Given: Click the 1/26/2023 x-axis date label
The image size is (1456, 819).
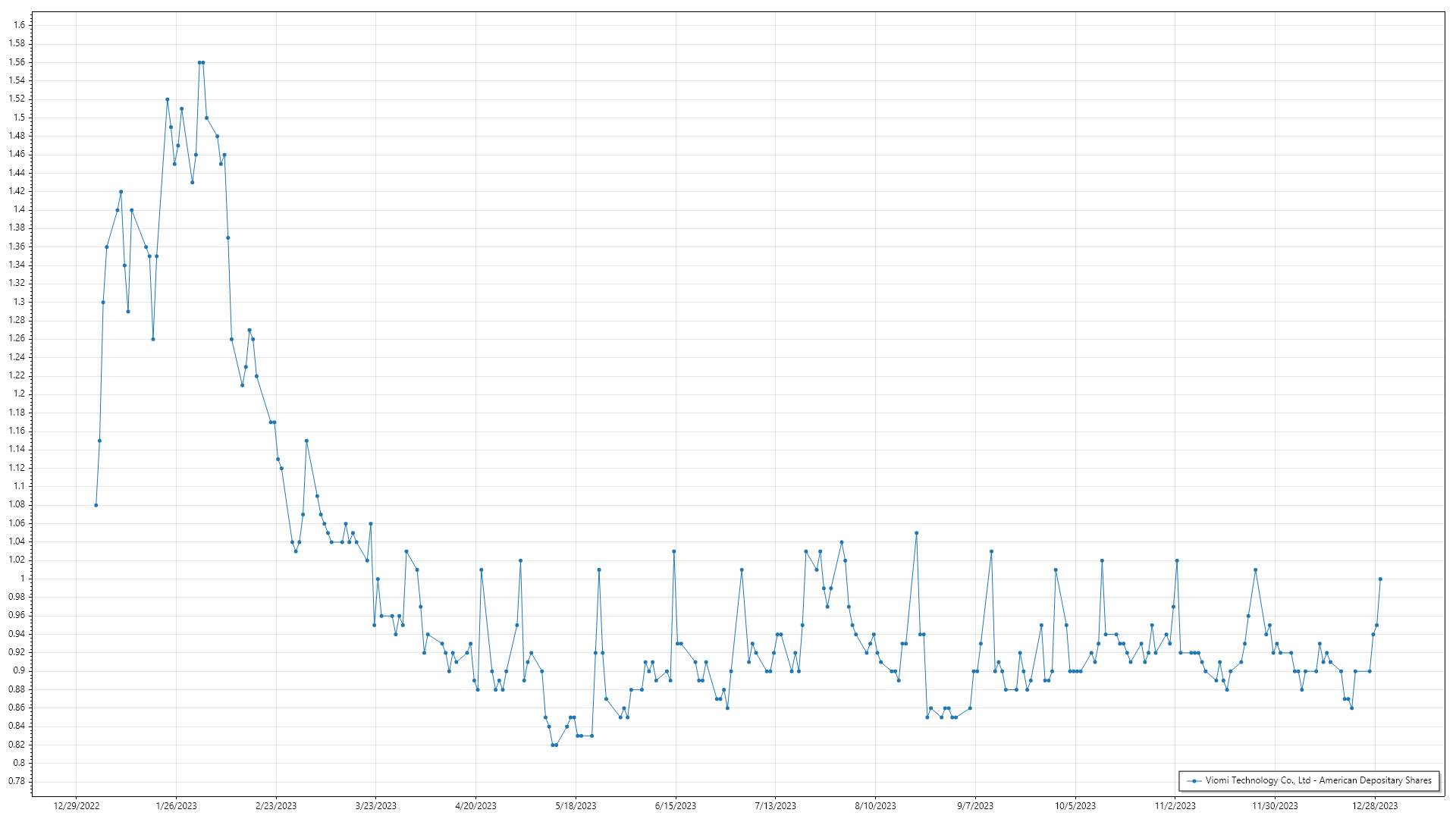Looking at the screenshot, I should point(176,805).
